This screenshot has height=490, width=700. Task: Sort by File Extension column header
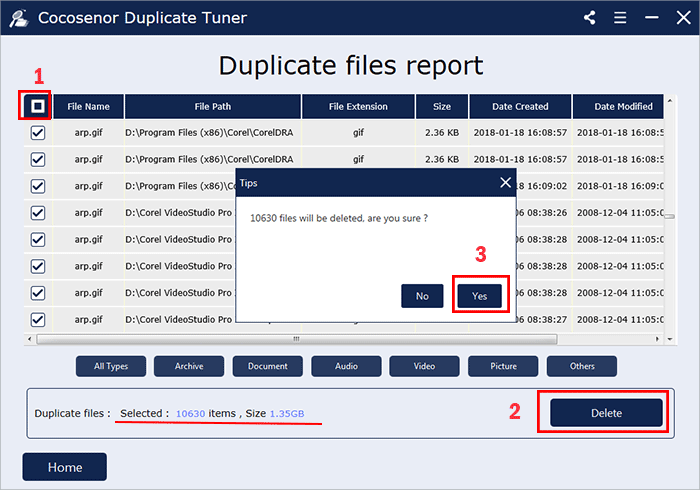pyautogui.click(x=358, y=106)
